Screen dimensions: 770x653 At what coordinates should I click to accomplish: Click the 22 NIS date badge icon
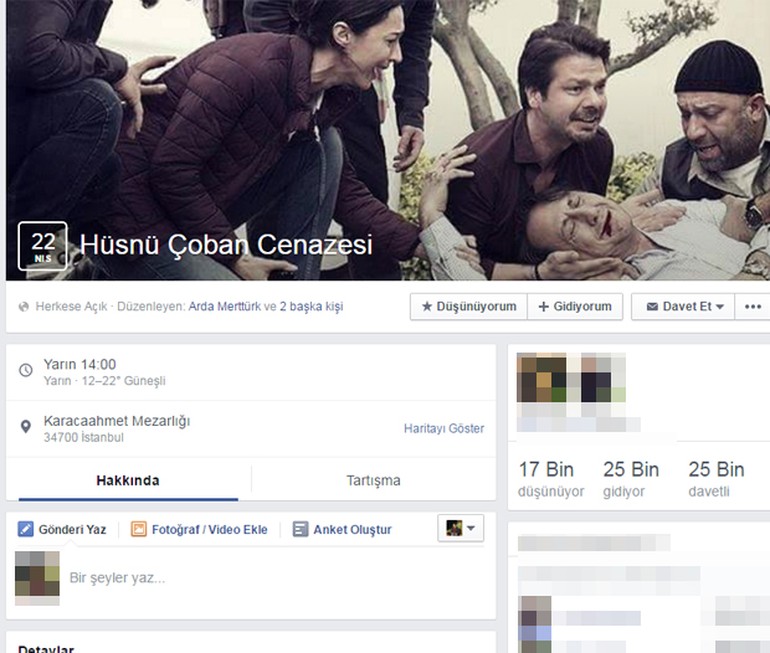tap(42, 246)
